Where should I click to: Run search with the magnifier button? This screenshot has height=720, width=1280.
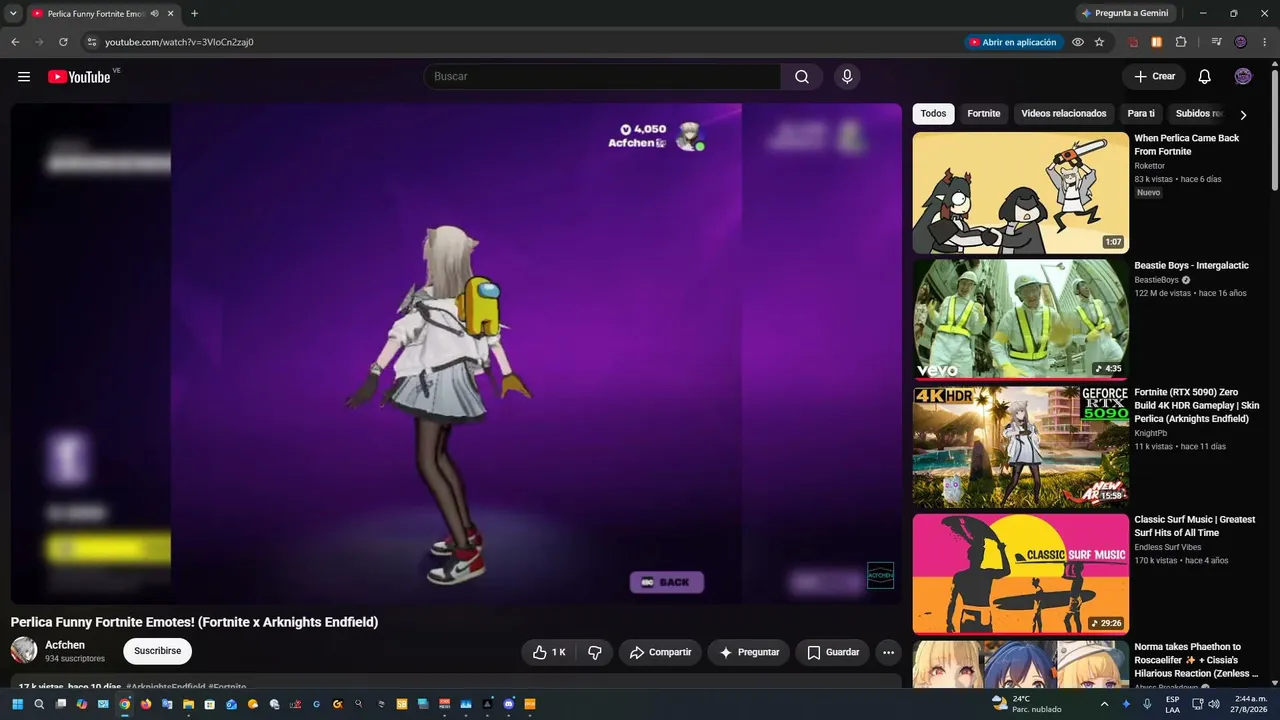[x=802, y=77]
